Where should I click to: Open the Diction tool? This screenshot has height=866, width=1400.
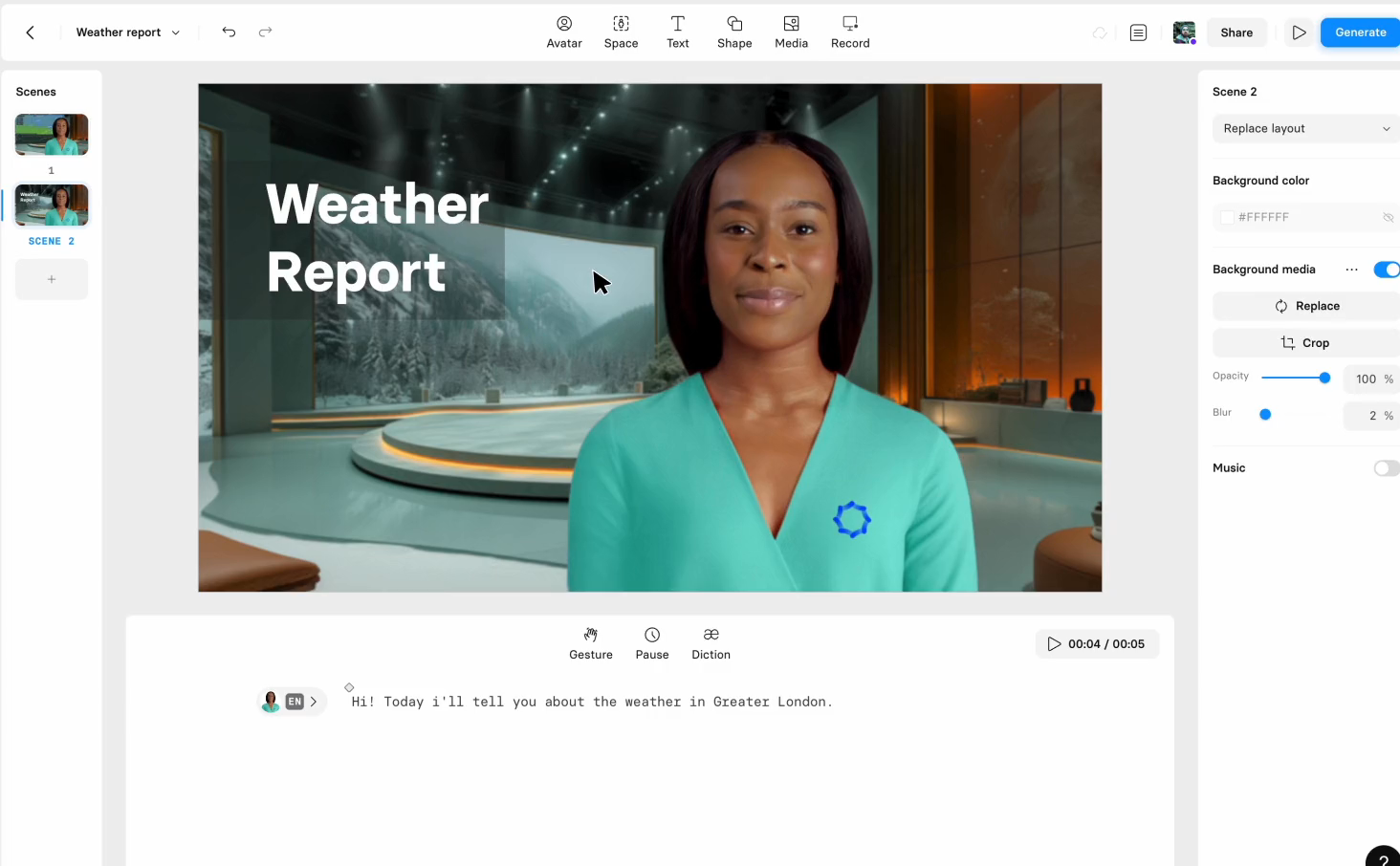pyautogui.click(x=711, y=643)
